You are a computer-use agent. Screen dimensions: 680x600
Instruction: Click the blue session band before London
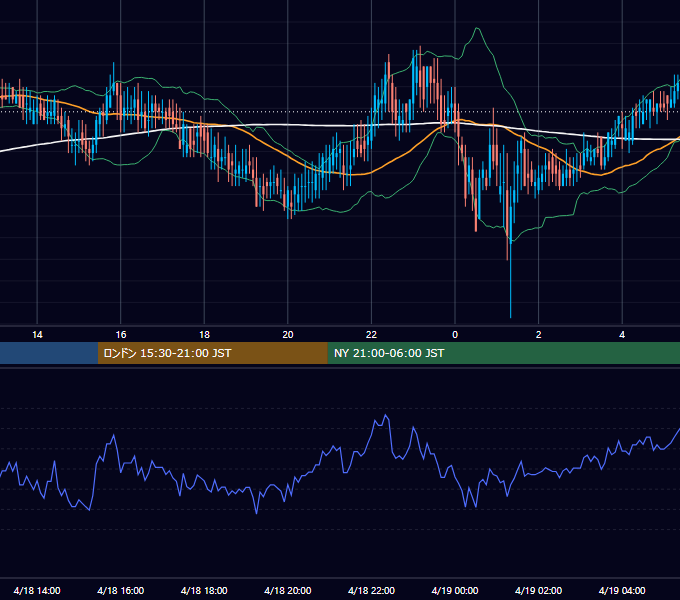[x=49, y=353]
